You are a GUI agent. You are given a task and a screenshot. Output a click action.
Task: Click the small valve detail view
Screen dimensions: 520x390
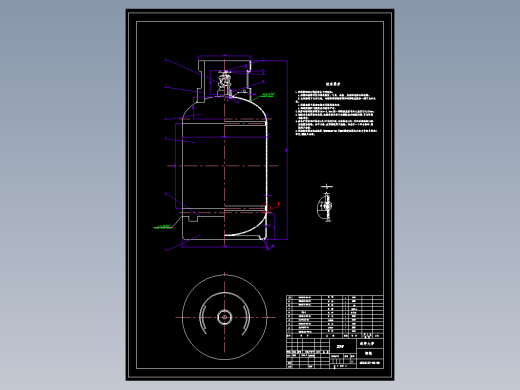coord(325,203)
